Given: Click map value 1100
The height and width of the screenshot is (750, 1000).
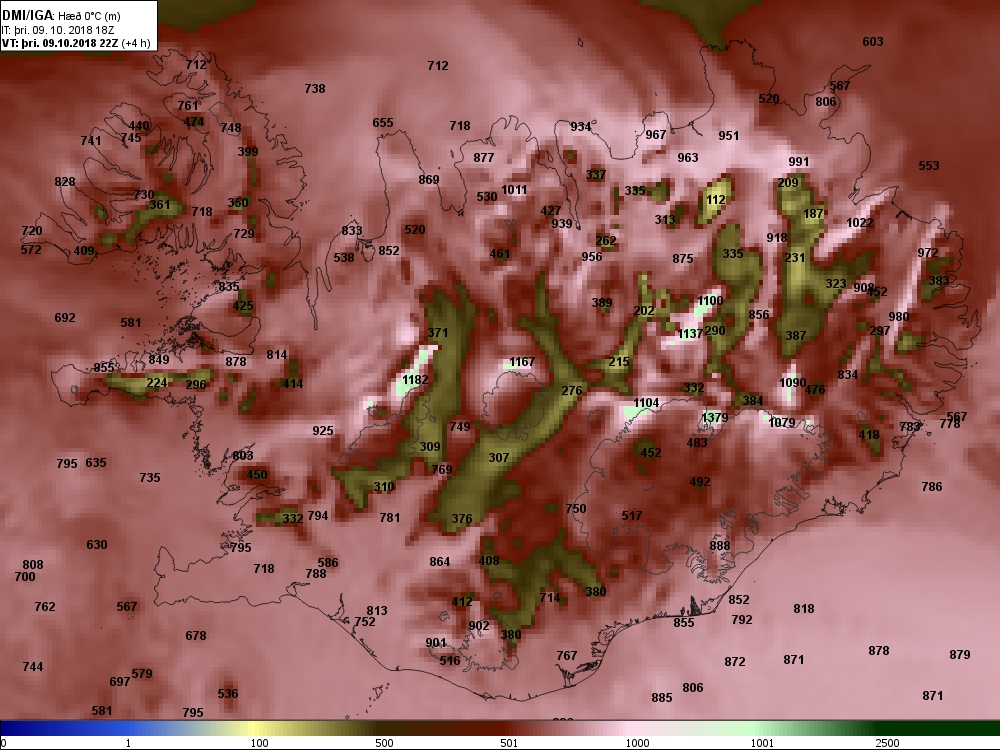Looking at the screenshot, I should (x=710, y=300).
